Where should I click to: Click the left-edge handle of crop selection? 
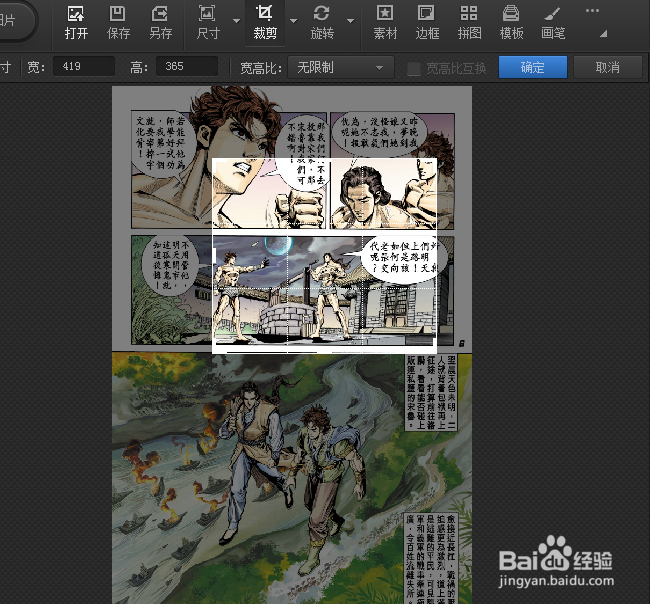(x=214, y=254)
